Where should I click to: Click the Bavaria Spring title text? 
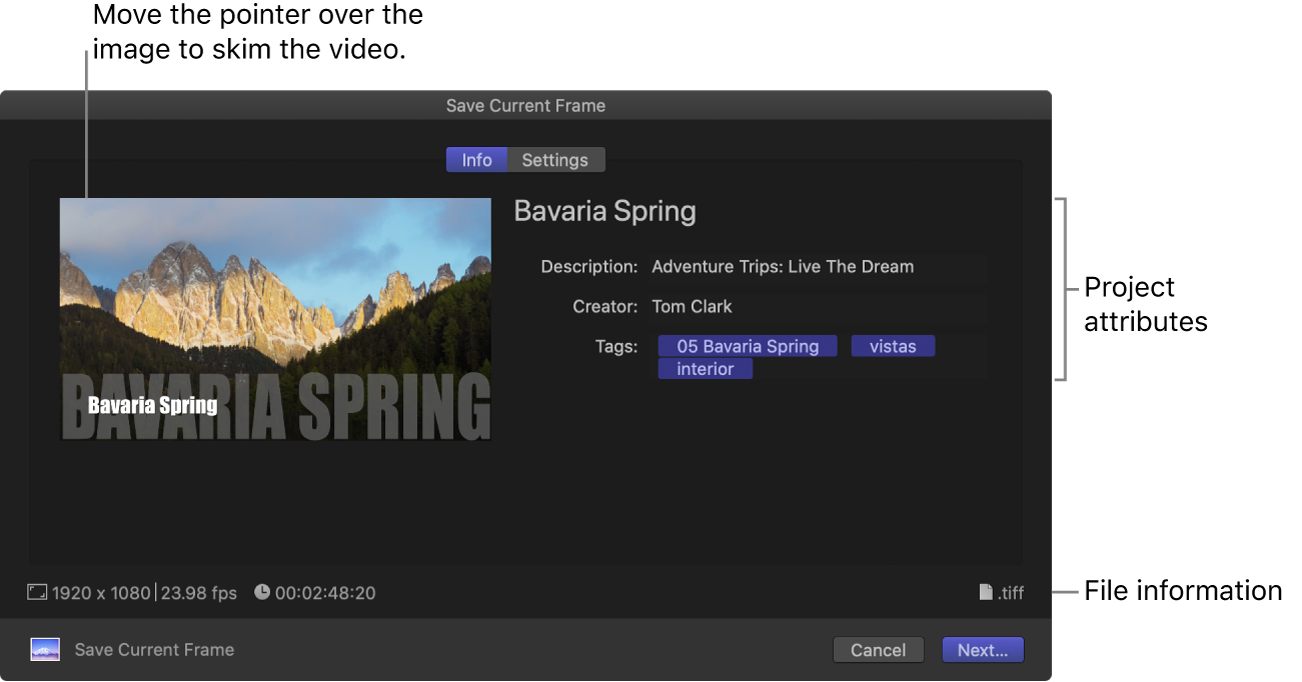pos(605,211)
